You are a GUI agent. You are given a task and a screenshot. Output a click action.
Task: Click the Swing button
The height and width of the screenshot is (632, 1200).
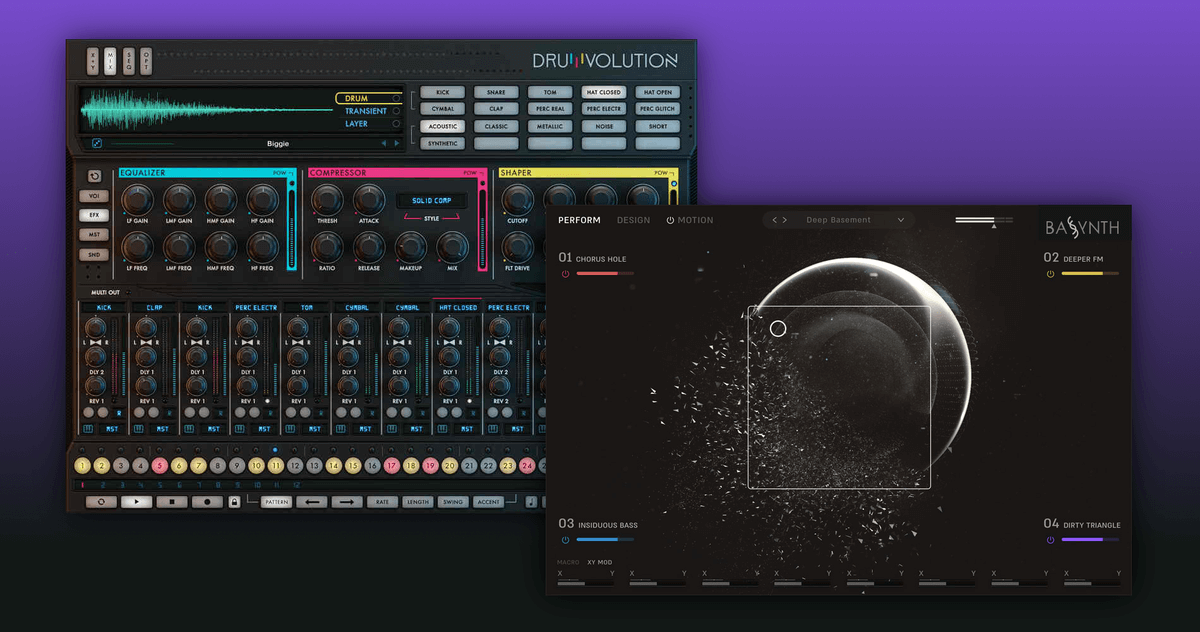pos(453,502)
